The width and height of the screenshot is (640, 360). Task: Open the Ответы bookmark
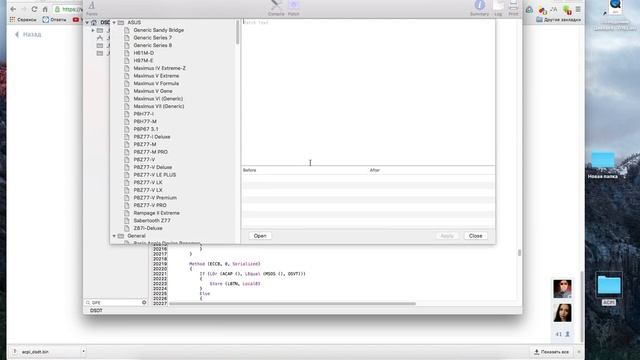pos(54,20)
